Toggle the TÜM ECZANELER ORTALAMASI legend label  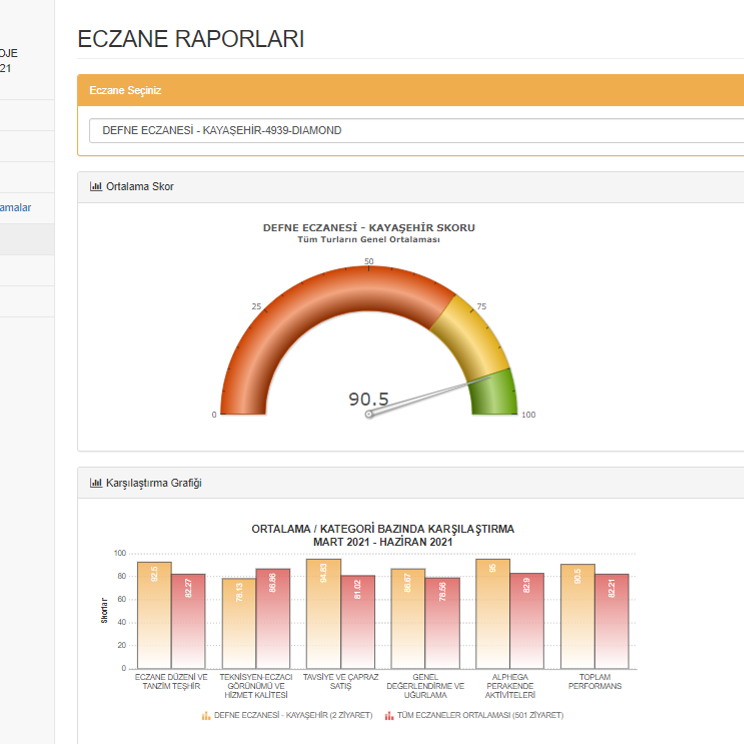pos(480,715)
